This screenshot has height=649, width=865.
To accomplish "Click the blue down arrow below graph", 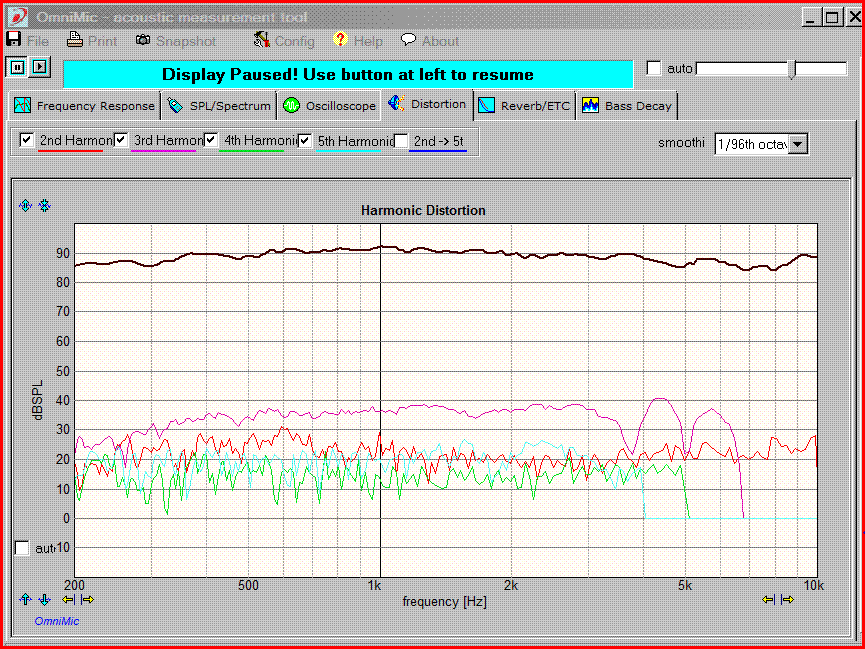I will (45, 599).
